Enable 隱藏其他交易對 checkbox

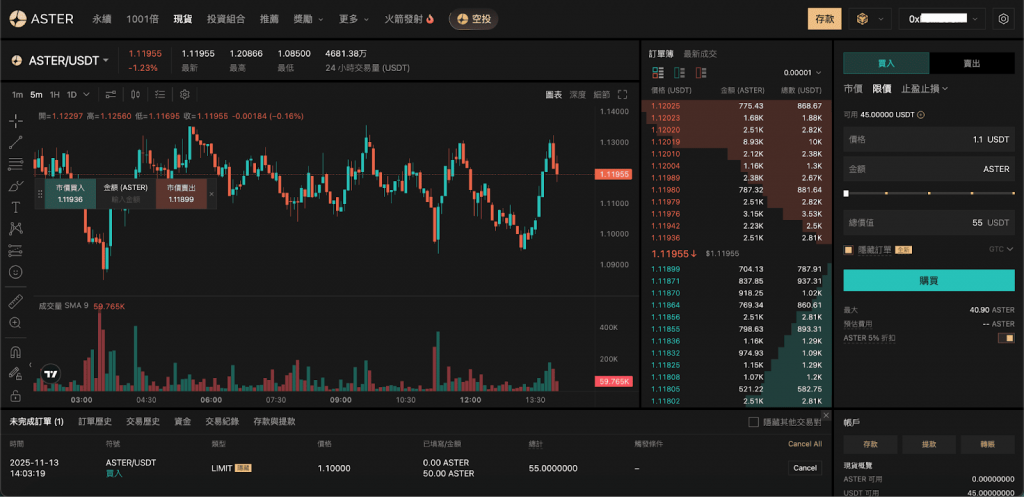coord(754,422)
